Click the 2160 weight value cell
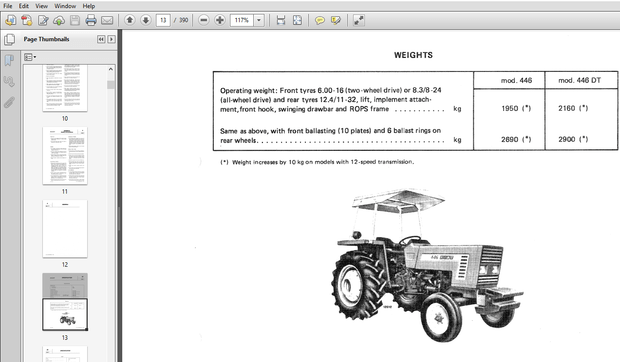Image resolution: width=620 pixels, height=362 pixels. 573,108
